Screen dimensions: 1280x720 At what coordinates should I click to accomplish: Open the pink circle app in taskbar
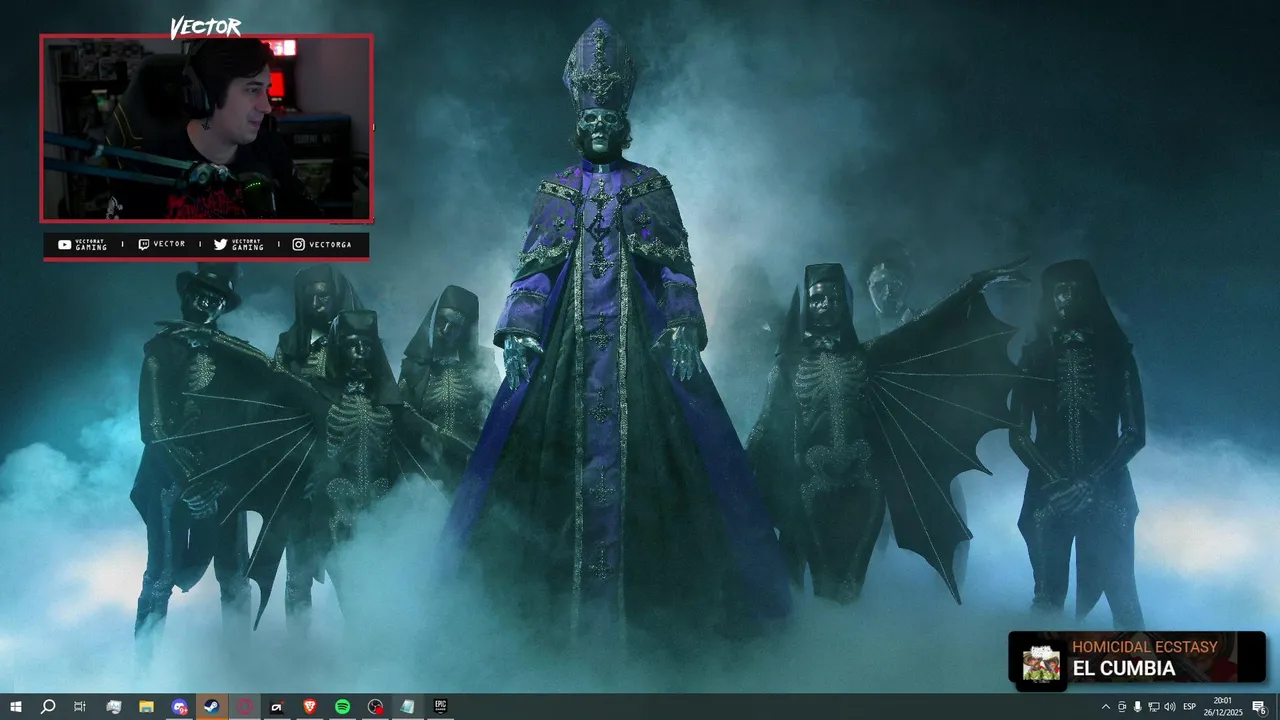tap(244, 707)
